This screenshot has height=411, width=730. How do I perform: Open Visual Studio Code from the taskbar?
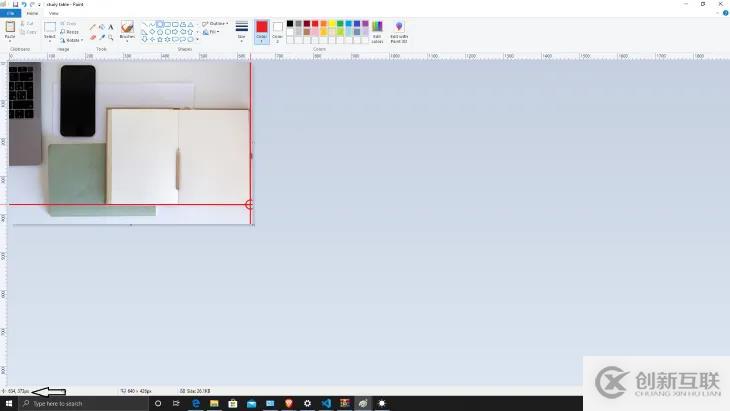tap(326, 404)
